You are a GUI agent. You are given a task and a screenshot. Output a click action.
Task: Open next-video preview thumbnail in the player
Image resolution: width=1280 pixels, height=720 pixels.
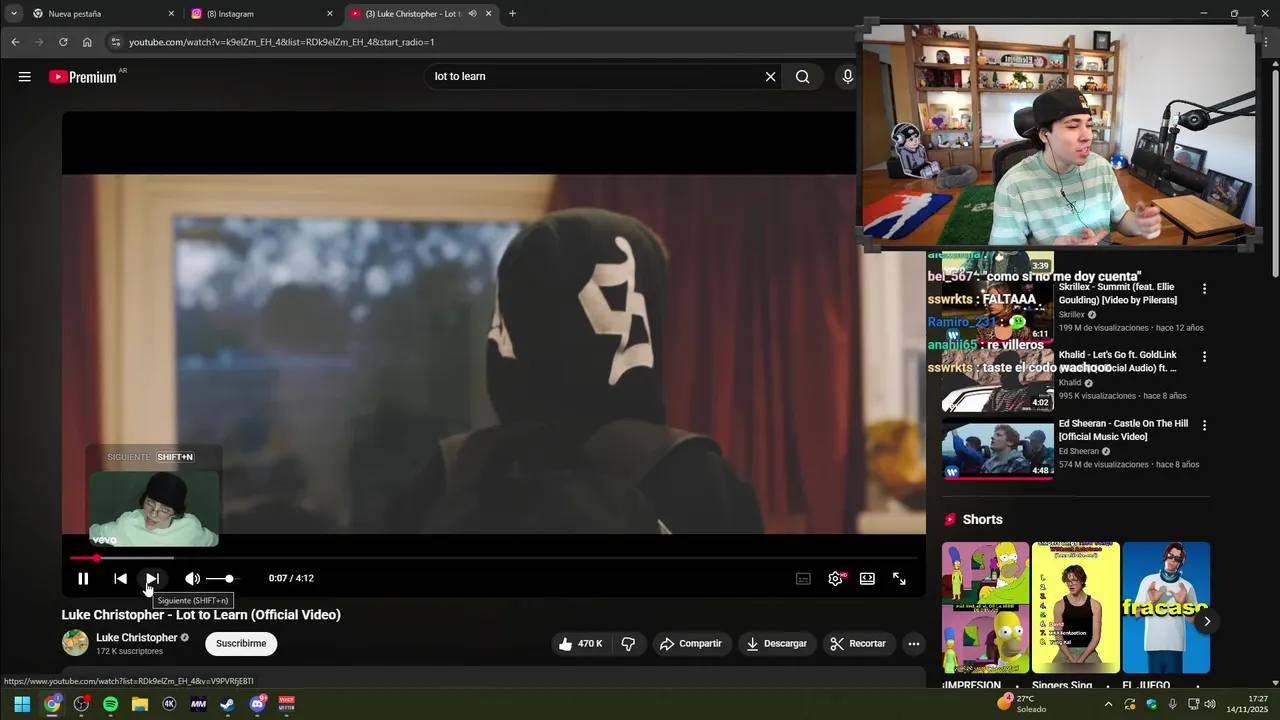pos(154,508)
